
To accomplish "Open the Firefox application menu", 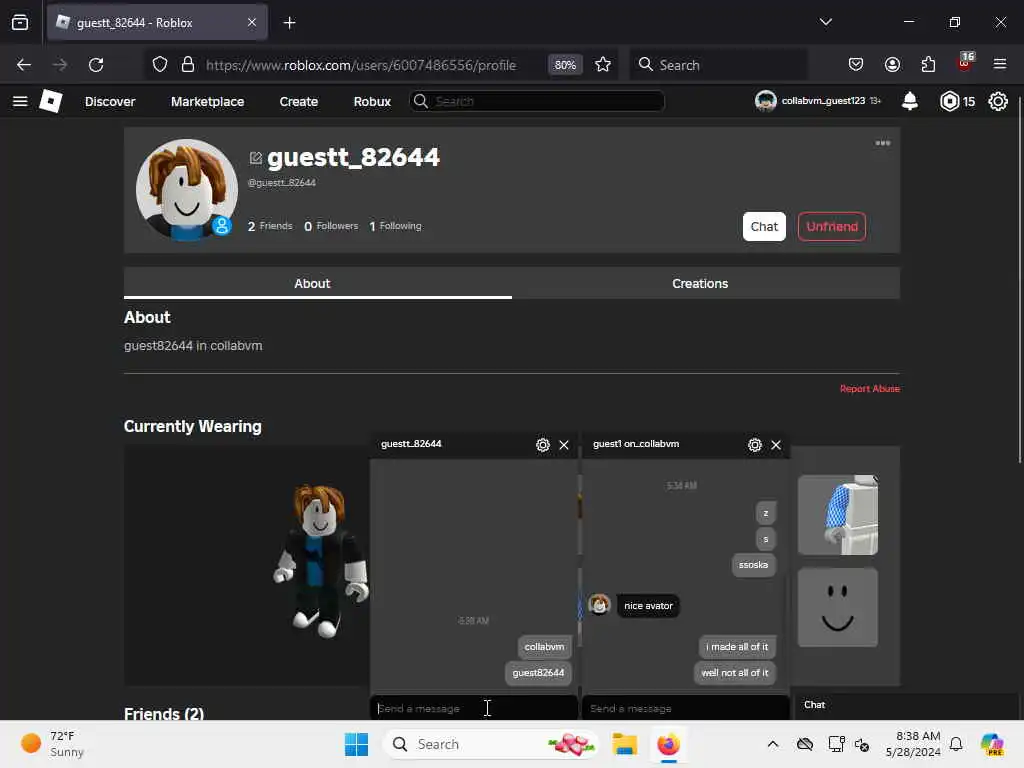I will click(x=1000, y=65).
